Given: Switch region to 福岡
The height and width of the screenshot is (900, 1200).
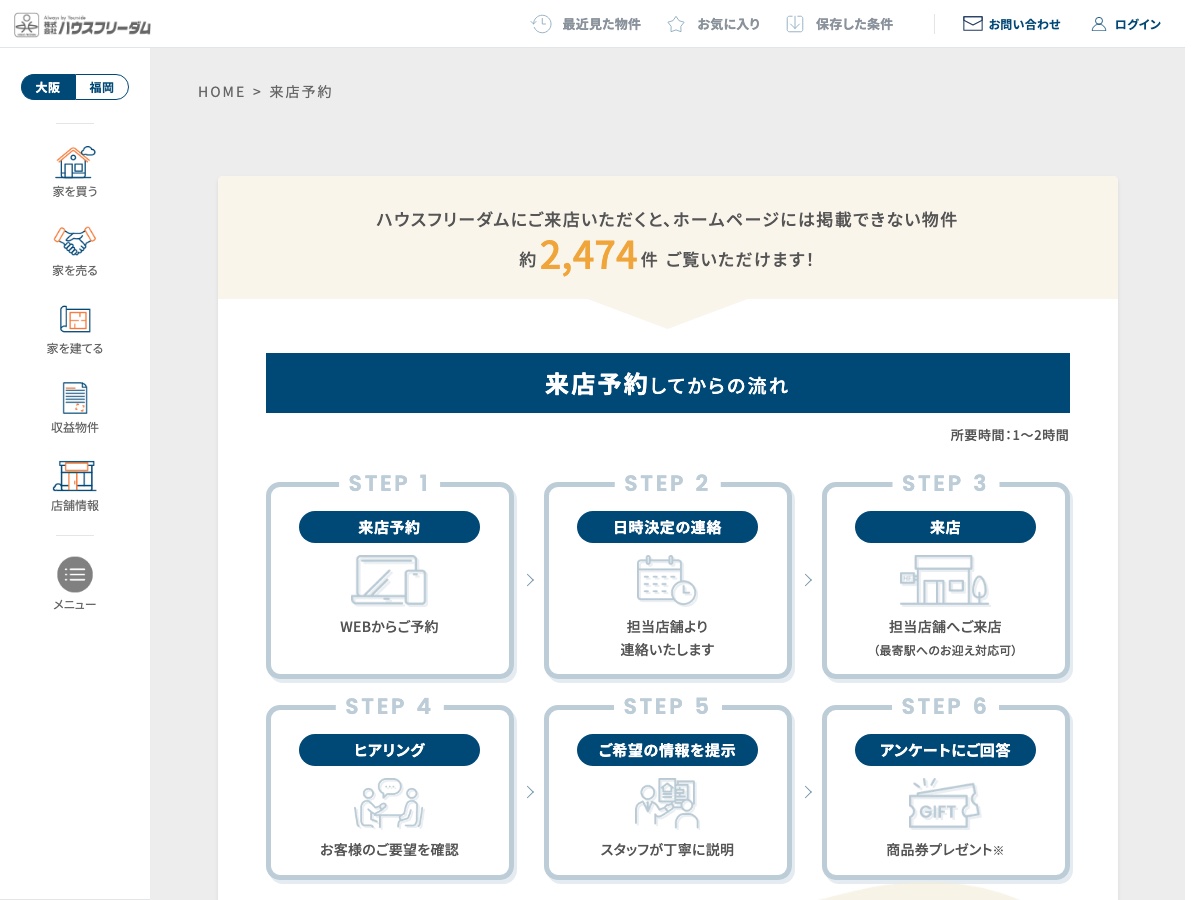Looking at the screenshot, I should [102, 88].
